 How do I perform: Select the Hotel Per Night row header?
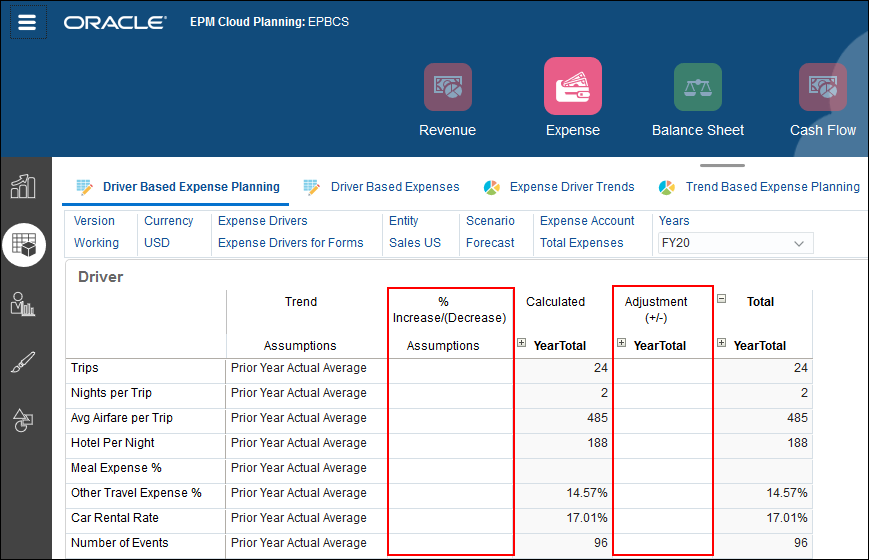click(x=146, y=445)
